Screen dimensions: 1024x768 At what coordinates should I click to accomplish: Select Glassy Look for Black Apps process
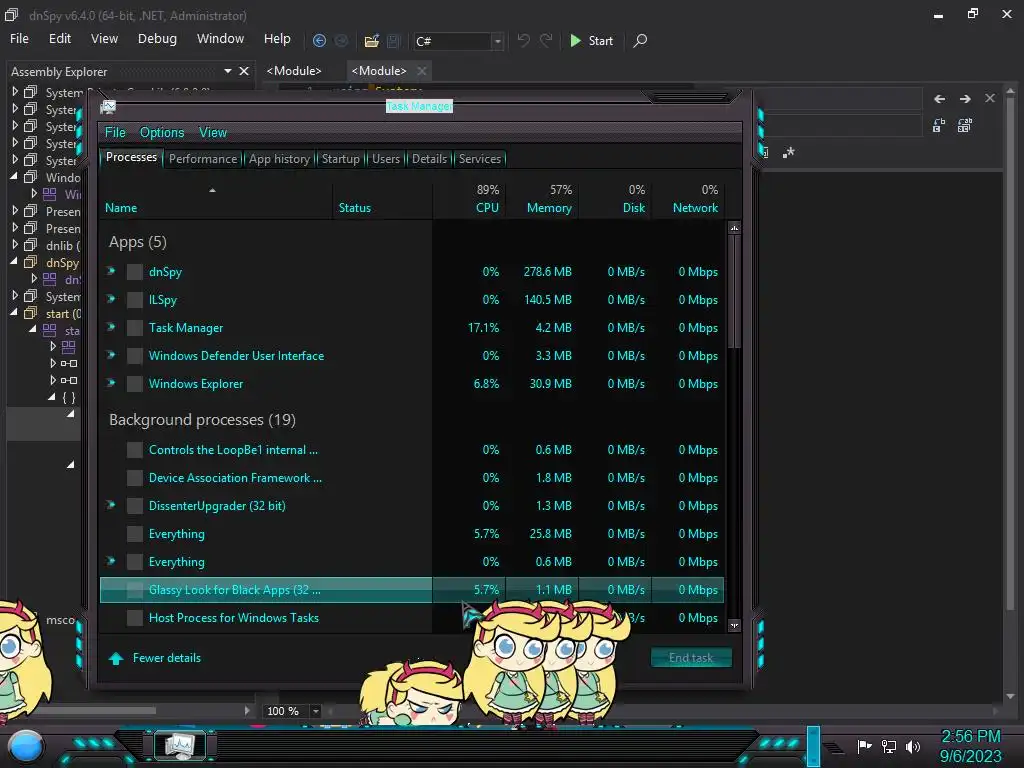coord(411,590)
